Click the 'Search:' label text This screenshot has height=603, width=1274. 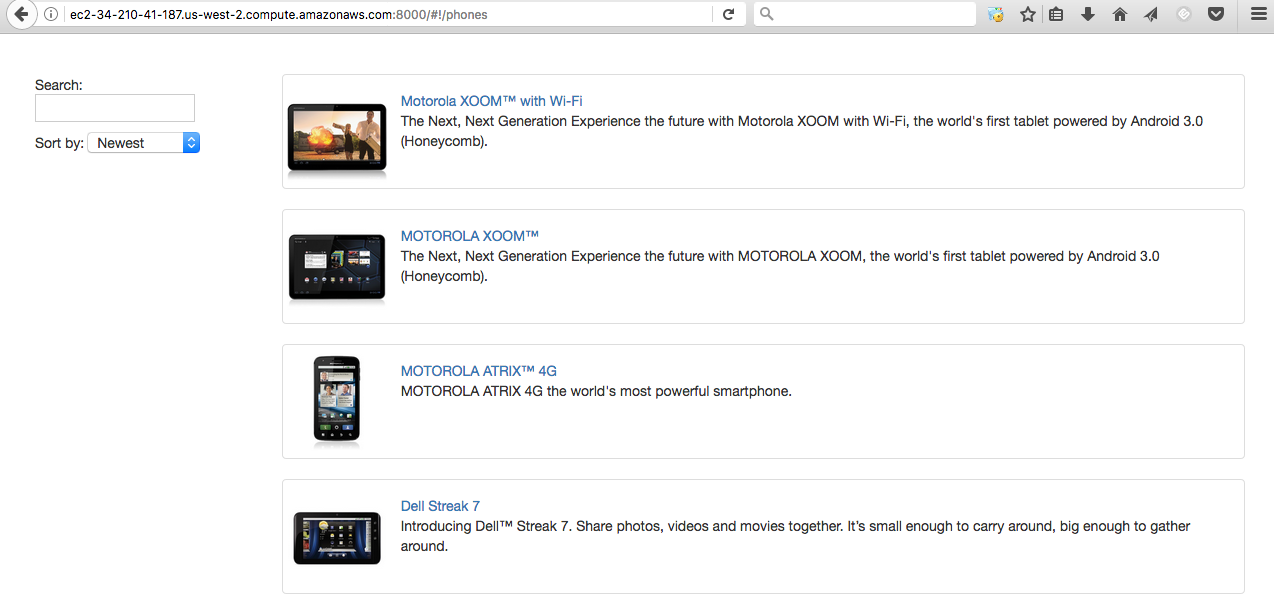tap(59, 85)
